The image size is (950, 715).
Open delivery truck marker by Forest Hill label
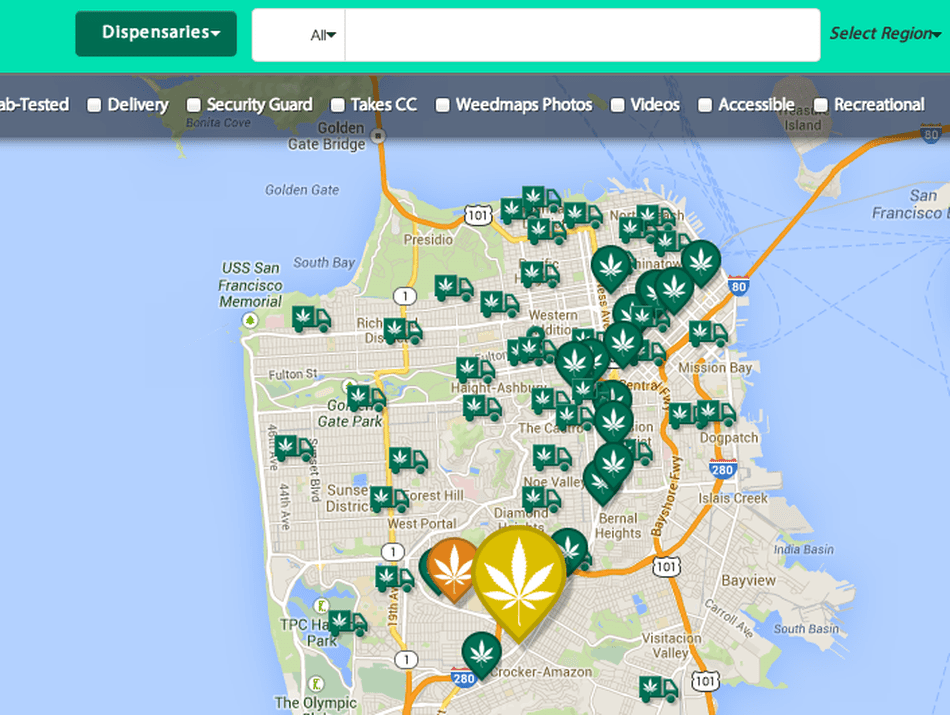[x=390, y=499]
